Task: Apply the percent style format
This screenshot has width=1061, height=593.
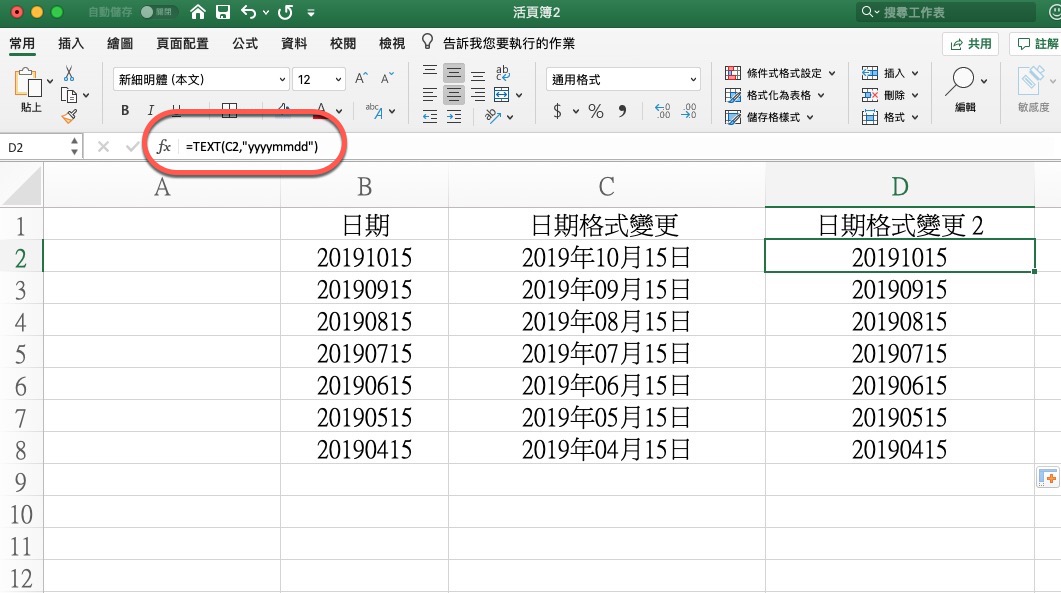Action: tap(595, 112)
